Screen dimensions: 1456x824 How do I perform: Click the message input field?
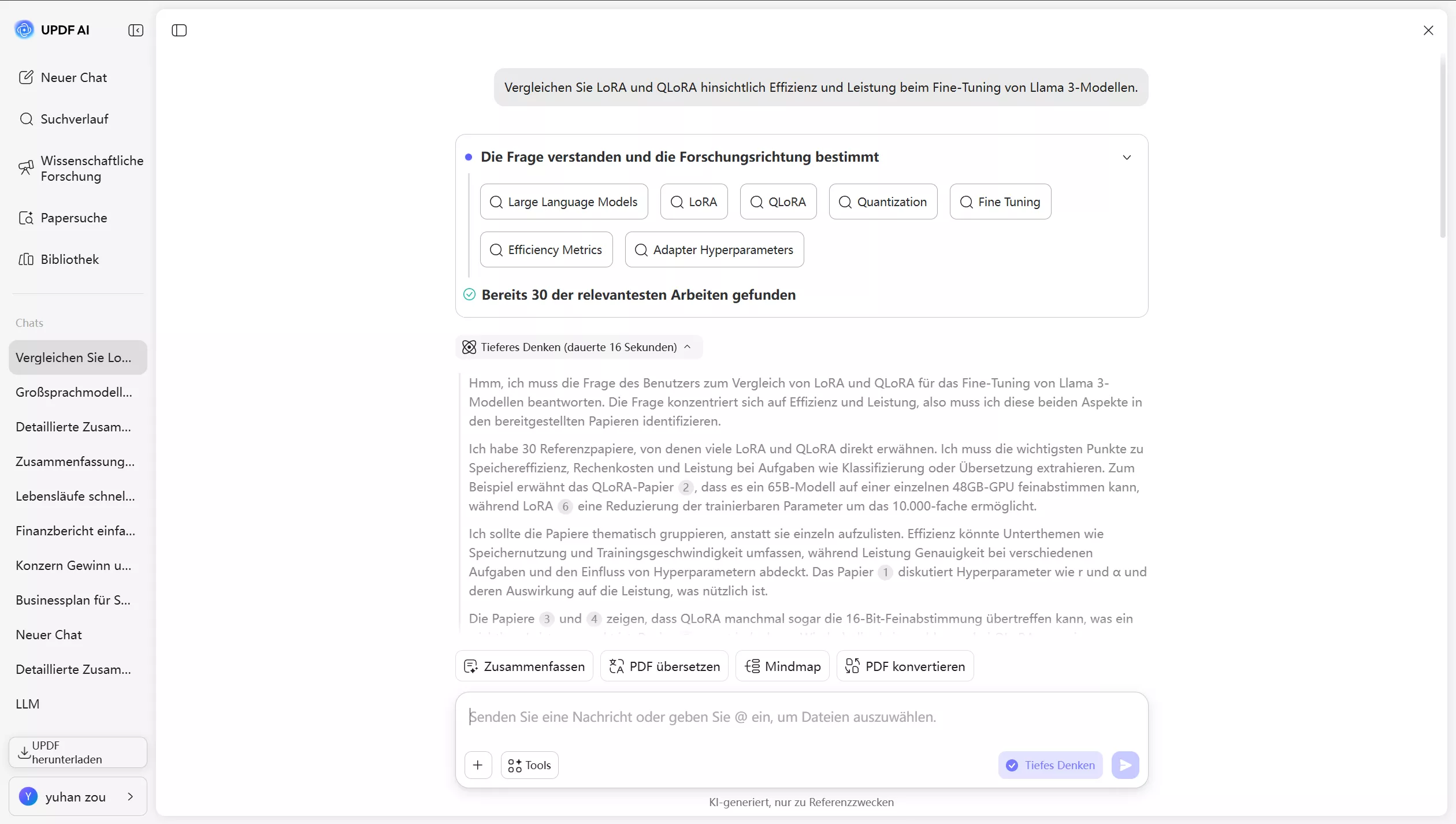tap(800, 717)
